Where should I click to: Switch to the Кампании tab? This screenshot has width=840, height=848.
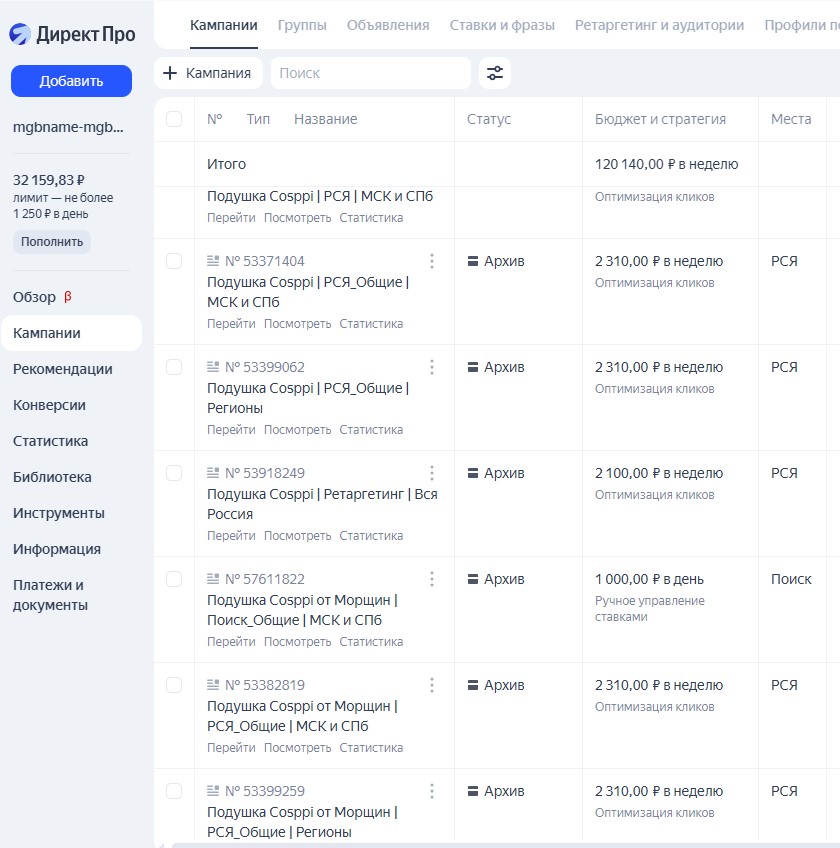(x=224, y=25)
